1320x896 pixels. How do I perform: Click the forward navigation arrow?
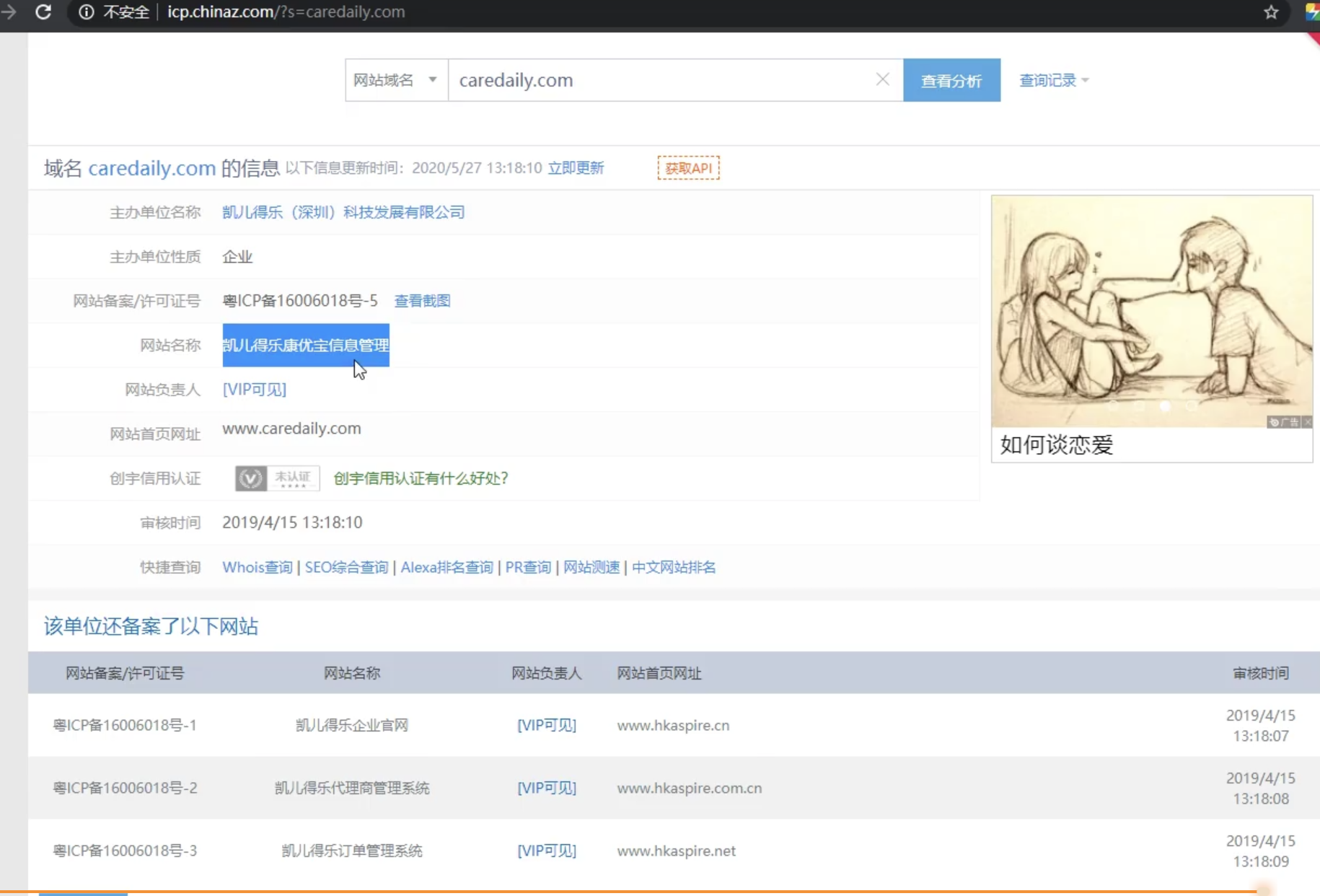click(9, 12)
